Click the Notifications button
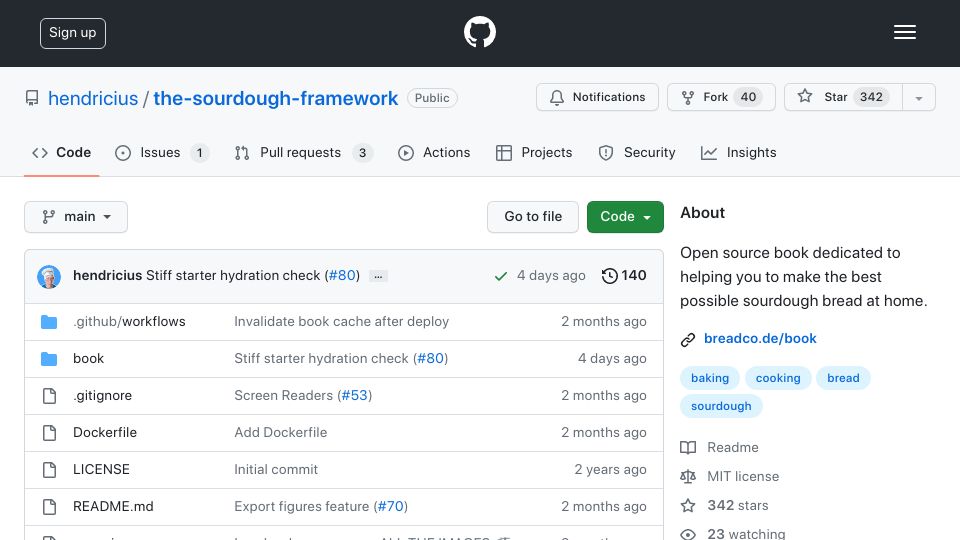This screenshot has height=540, width=960. pos(597,97)
